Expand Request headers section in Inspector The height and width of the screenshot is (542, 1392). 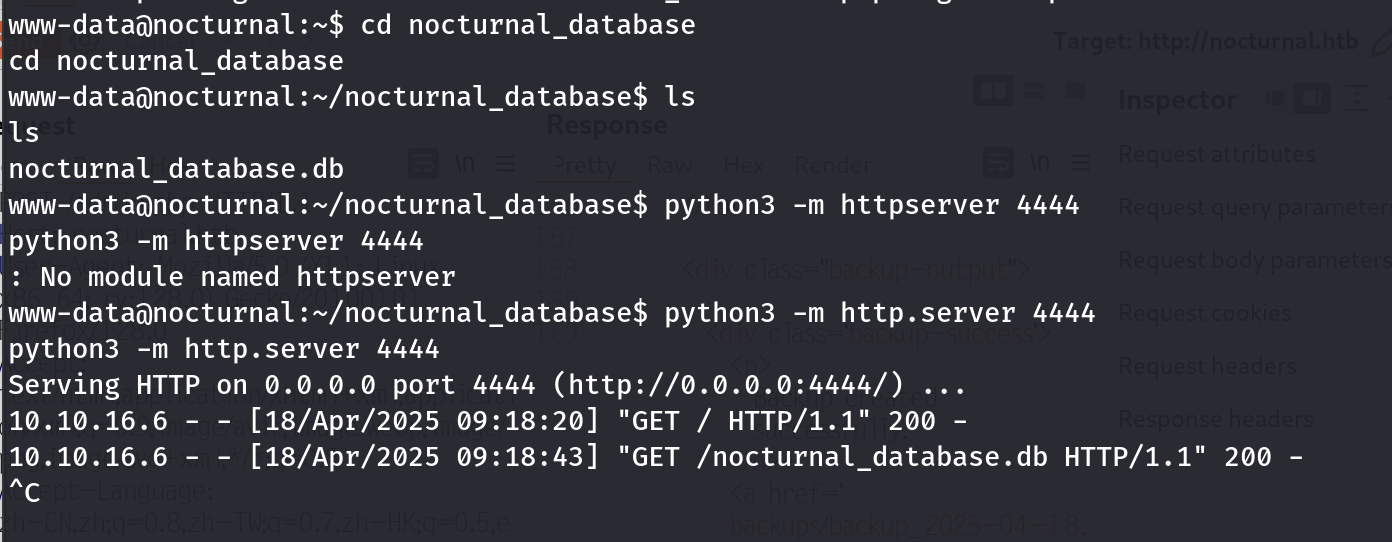tap(1207, 366)
